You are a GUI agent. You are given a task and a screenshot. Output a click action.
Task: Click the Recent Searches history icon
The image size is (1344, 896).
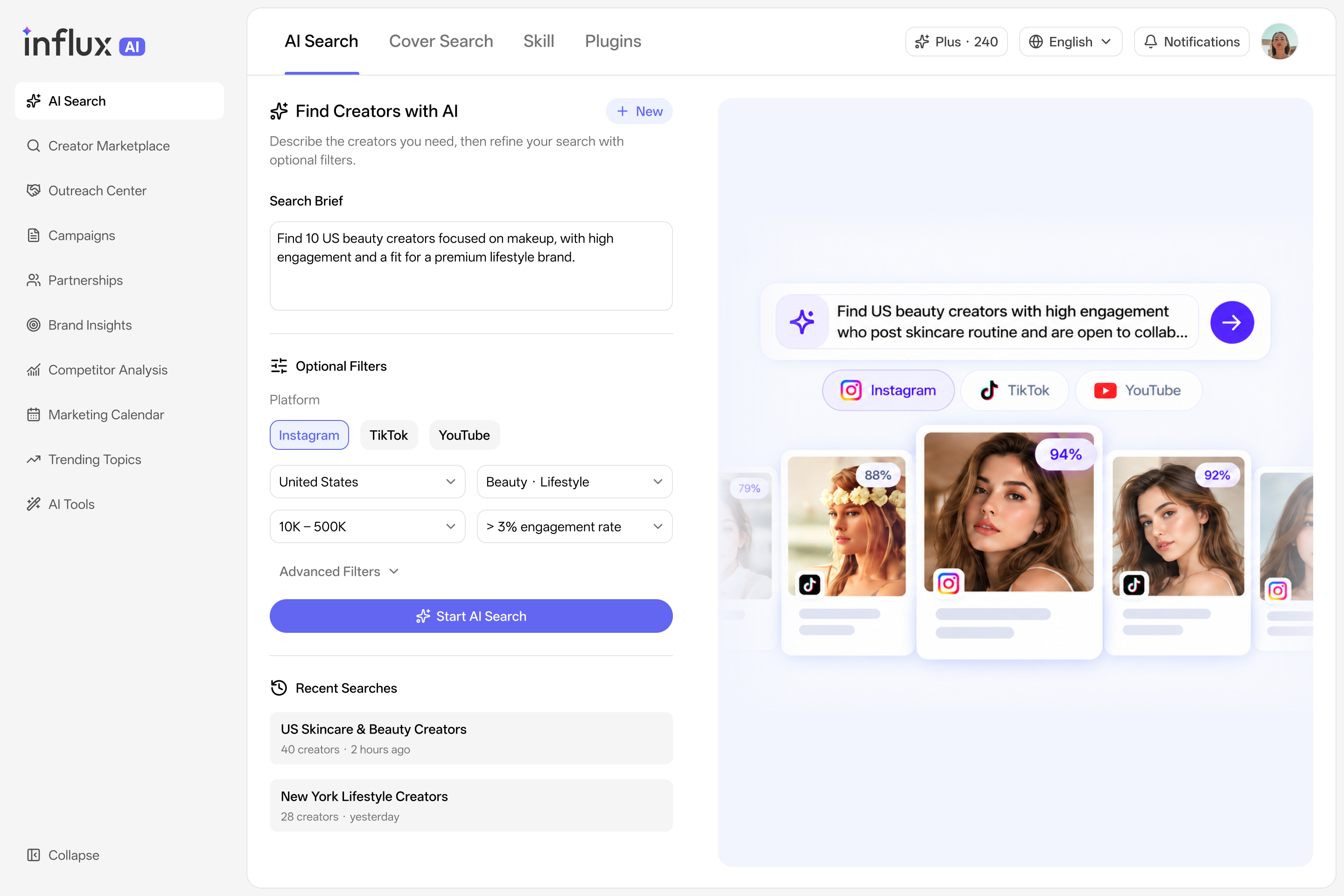click(x=279, y=688)
